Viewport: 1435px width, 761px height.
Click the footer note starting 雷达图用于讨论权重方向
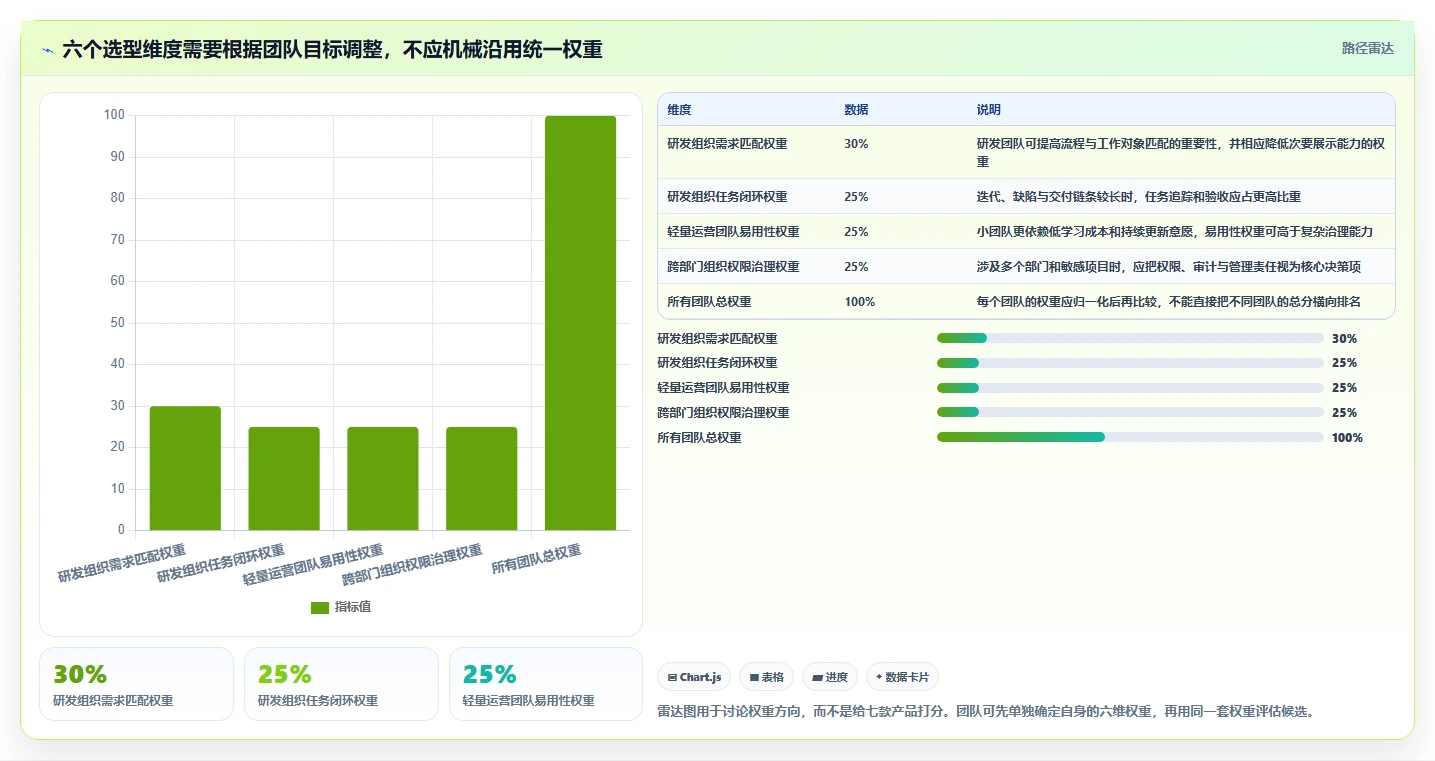985,712
